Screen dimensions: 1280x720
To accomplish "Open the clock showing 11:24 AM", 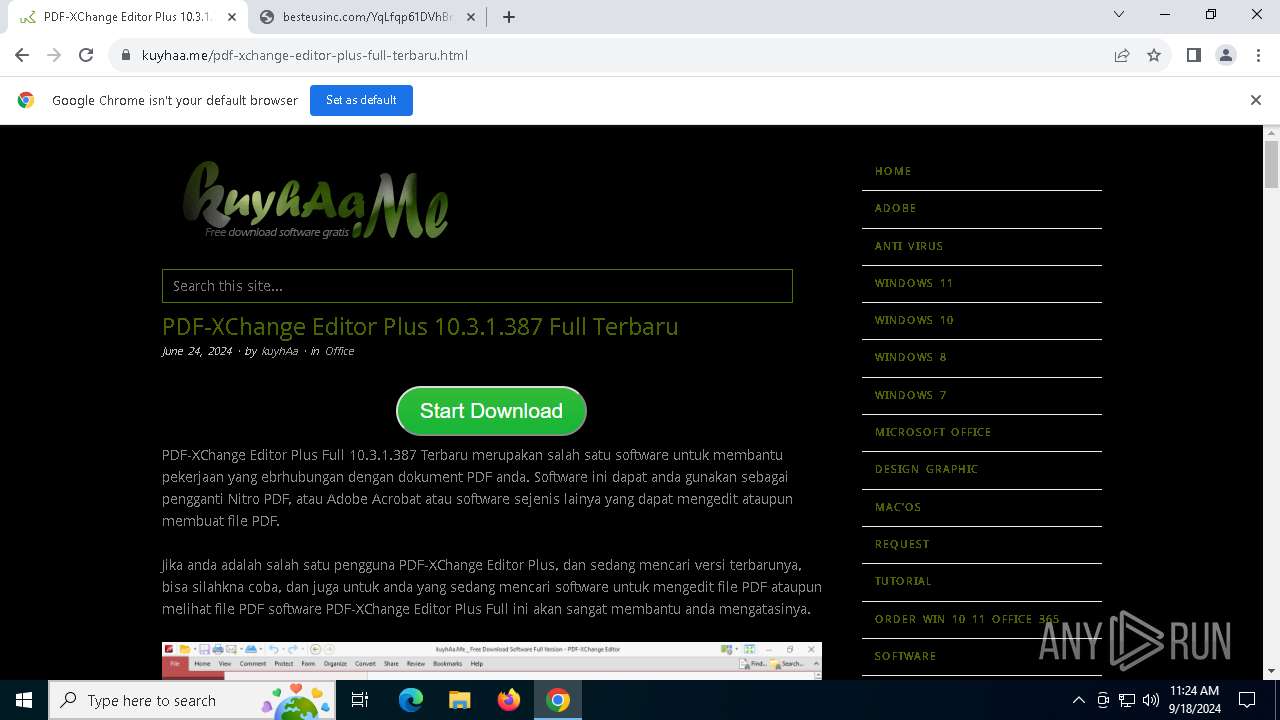I will 1195,700.
